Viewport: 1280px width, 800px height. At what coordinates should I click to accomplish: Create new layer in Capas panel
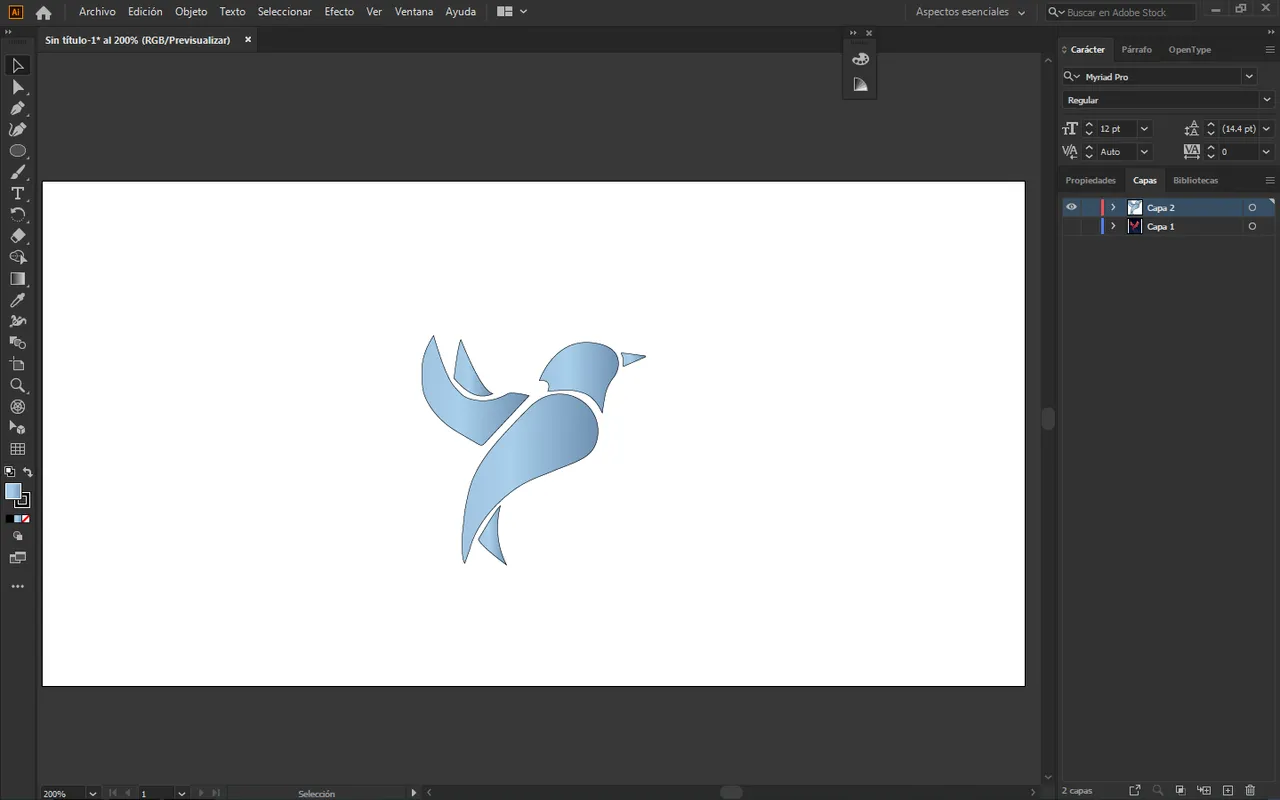1228,791
